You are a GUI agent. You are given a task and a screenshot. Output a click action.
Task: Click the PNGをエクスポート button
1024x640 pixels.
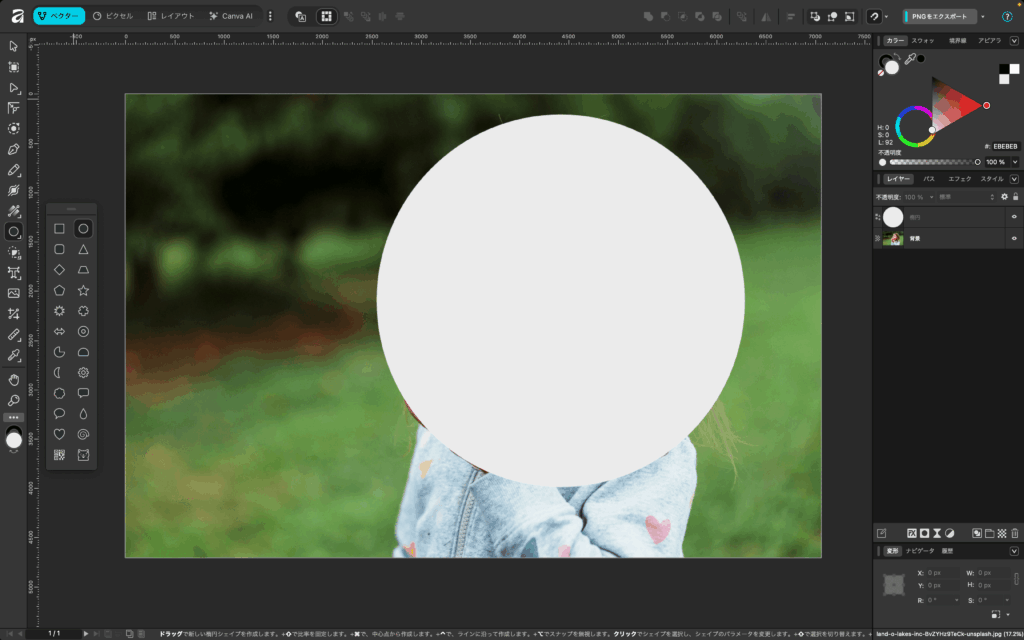coord(939,16)
